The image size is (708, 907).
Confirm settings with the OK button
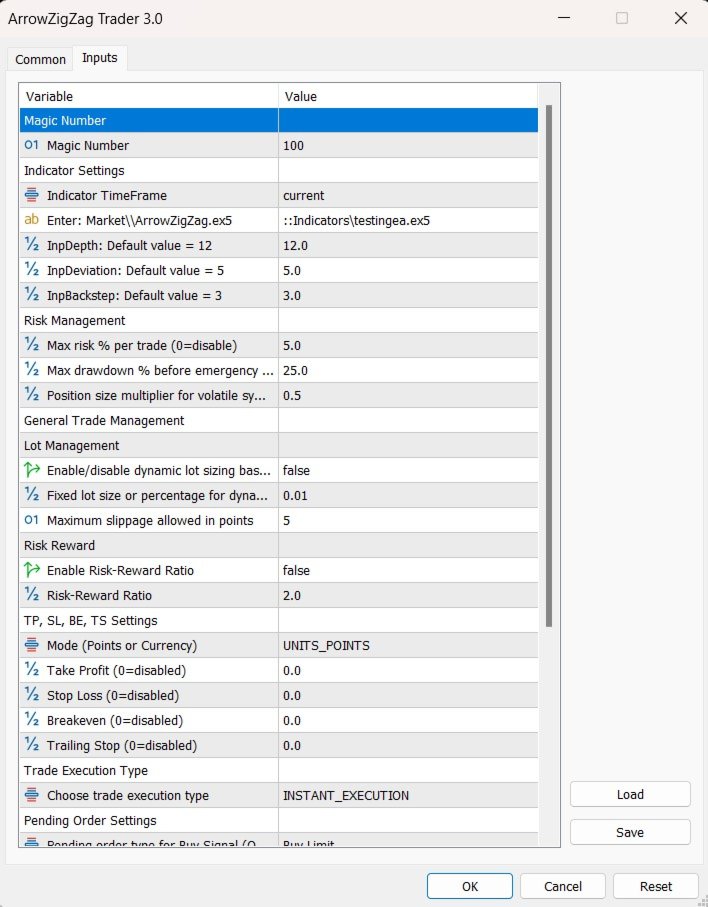[470, 886]
